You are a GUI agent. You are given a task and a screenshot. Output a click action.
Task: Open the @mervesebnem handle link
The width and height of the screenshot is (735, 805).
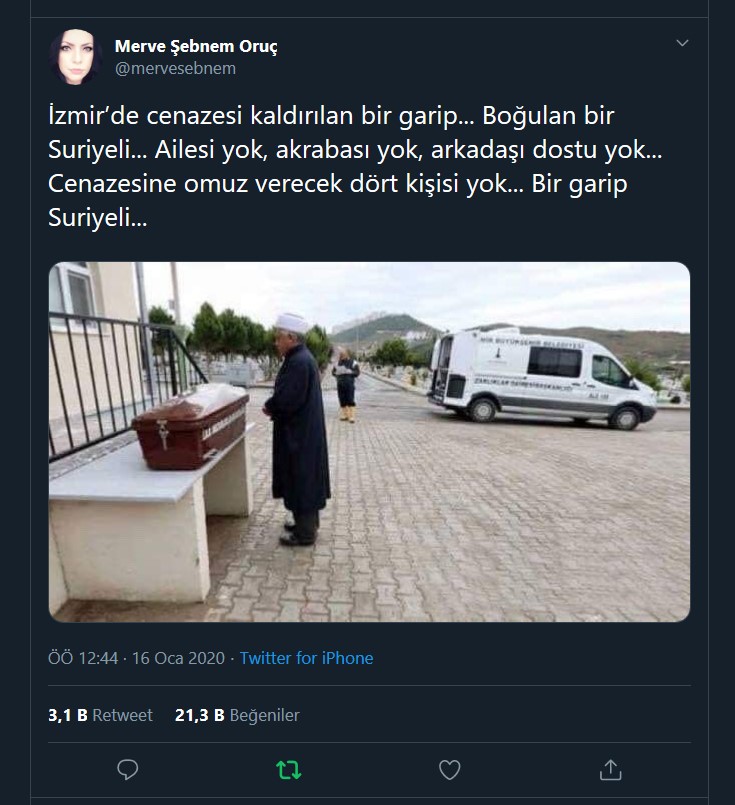click(x=175, y=68)
